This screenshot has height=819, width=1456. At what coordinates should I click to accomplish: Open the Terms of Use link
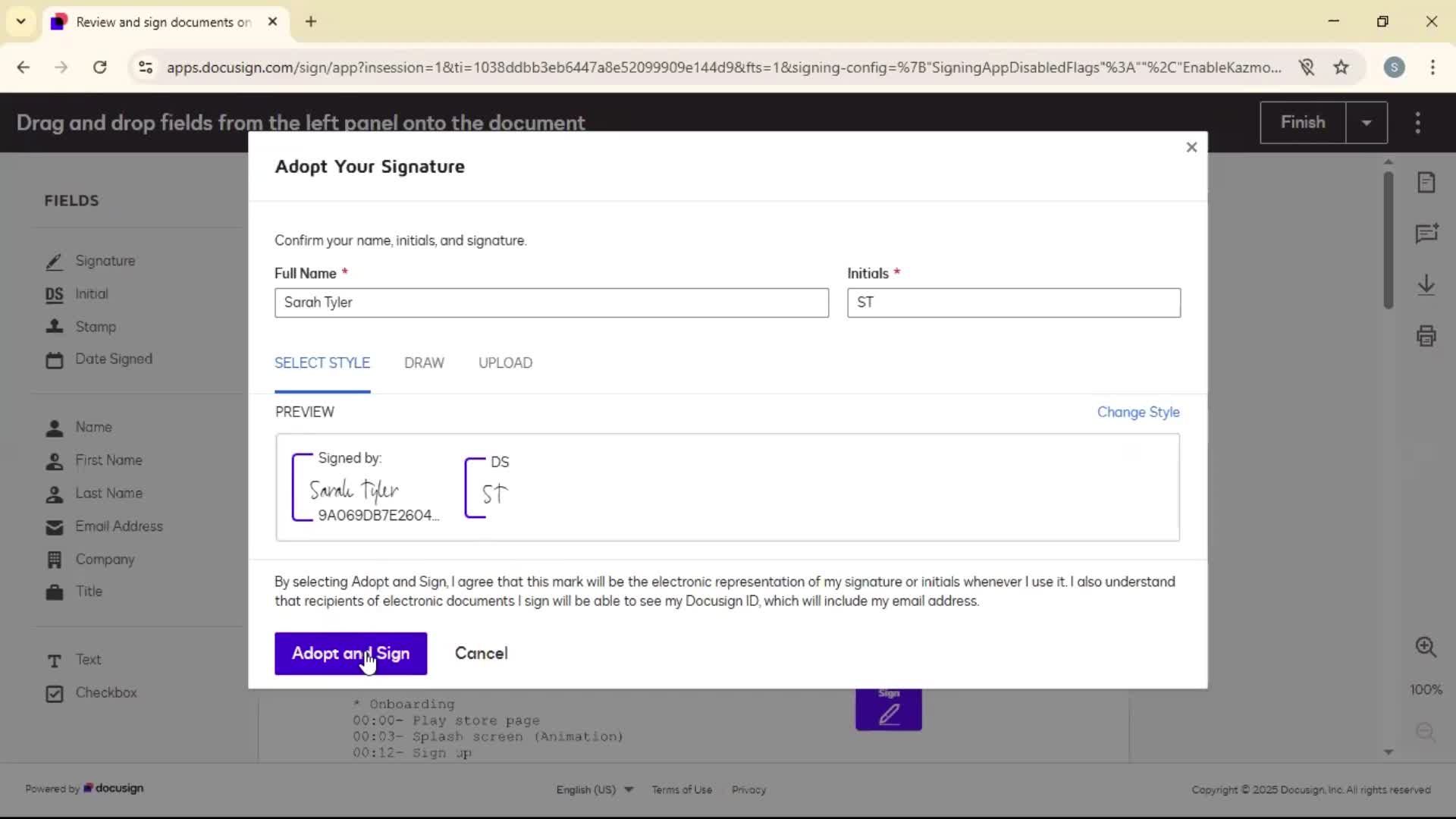682,789
